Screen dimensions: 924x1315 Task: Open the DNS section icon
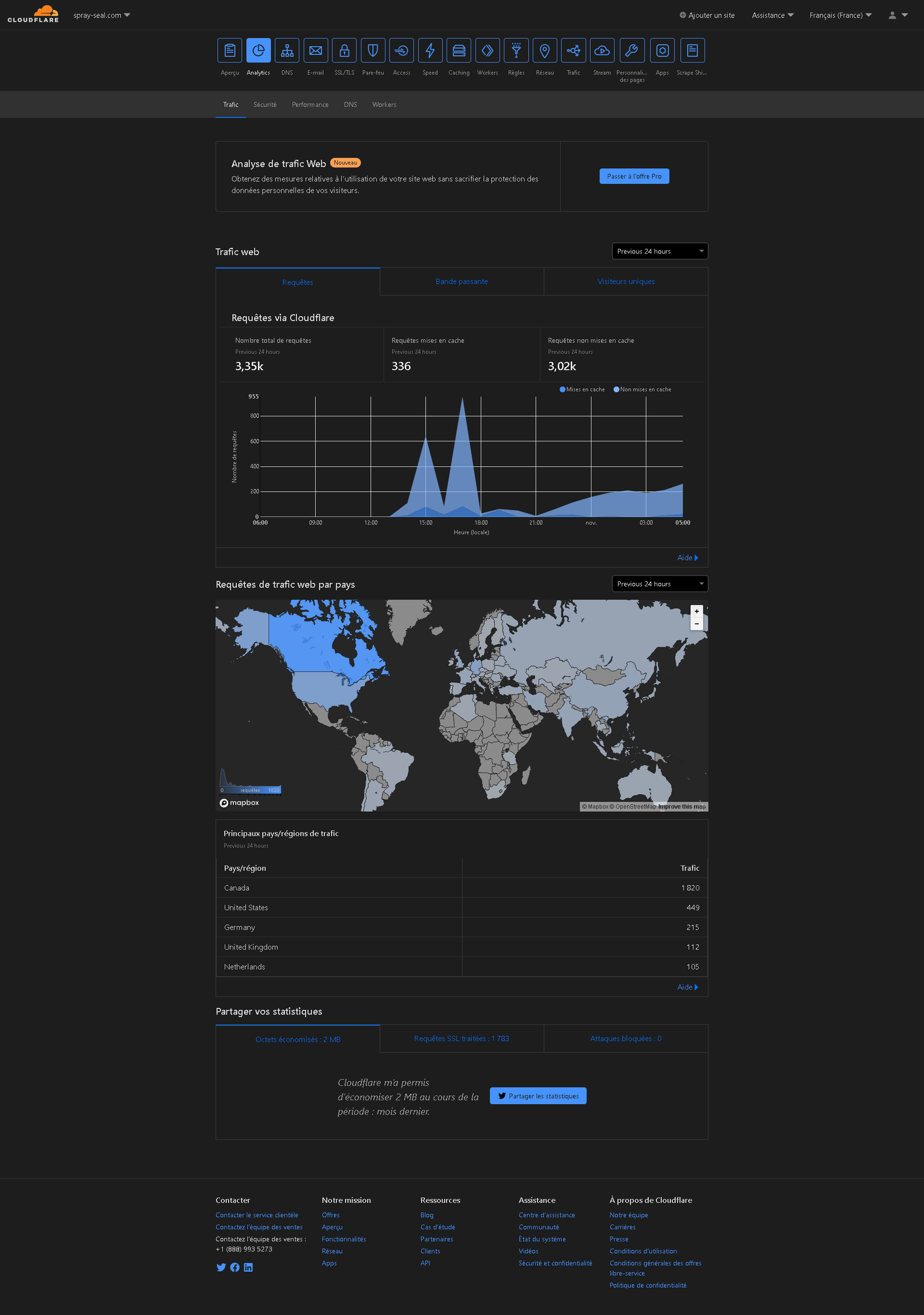(x=287, y=51)
